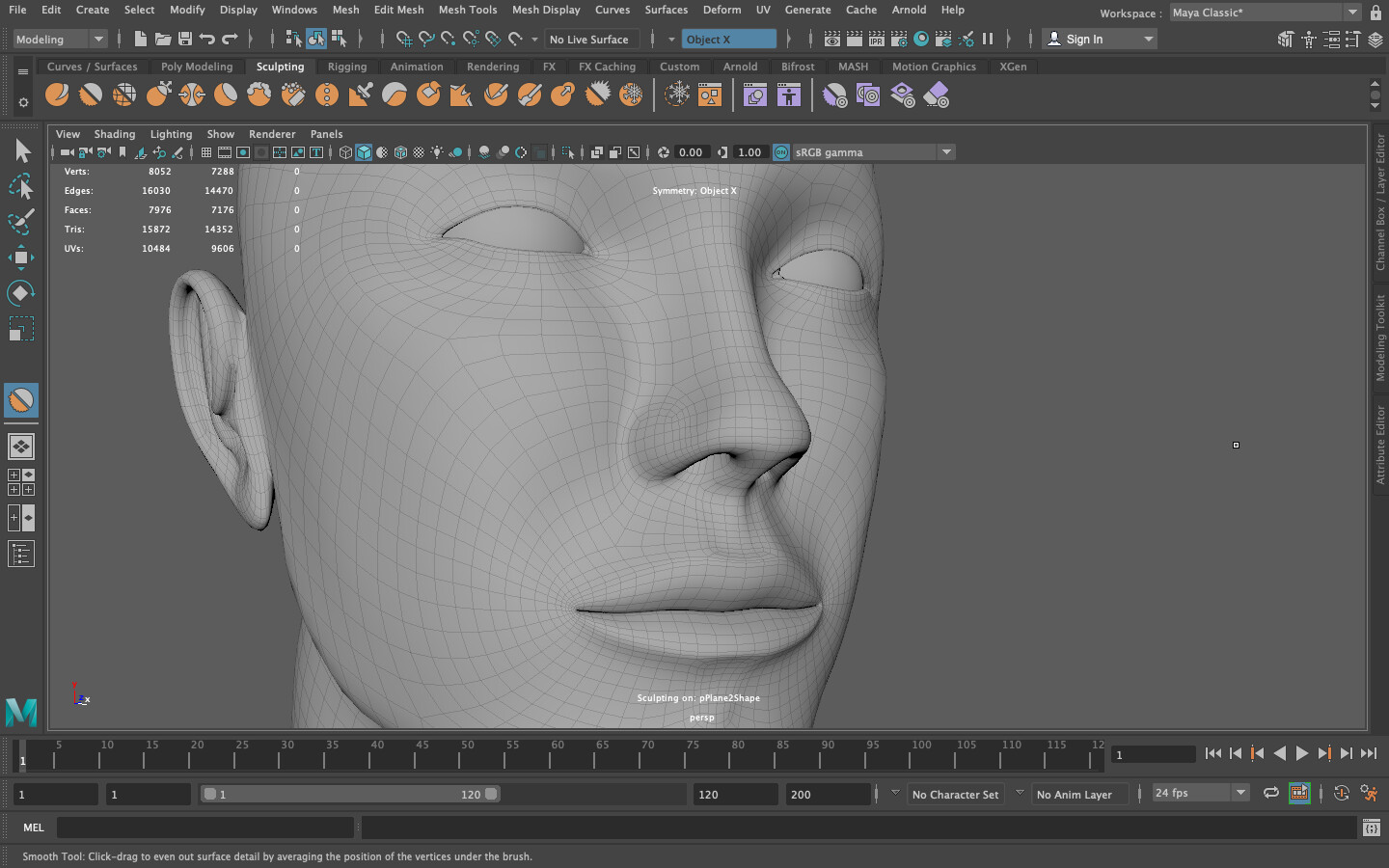Image resolution: width=1389 pixels, height=868 pixels.
Task: Select the Sculpt tool on the Sculpting shelf
Action: [56, 95]
